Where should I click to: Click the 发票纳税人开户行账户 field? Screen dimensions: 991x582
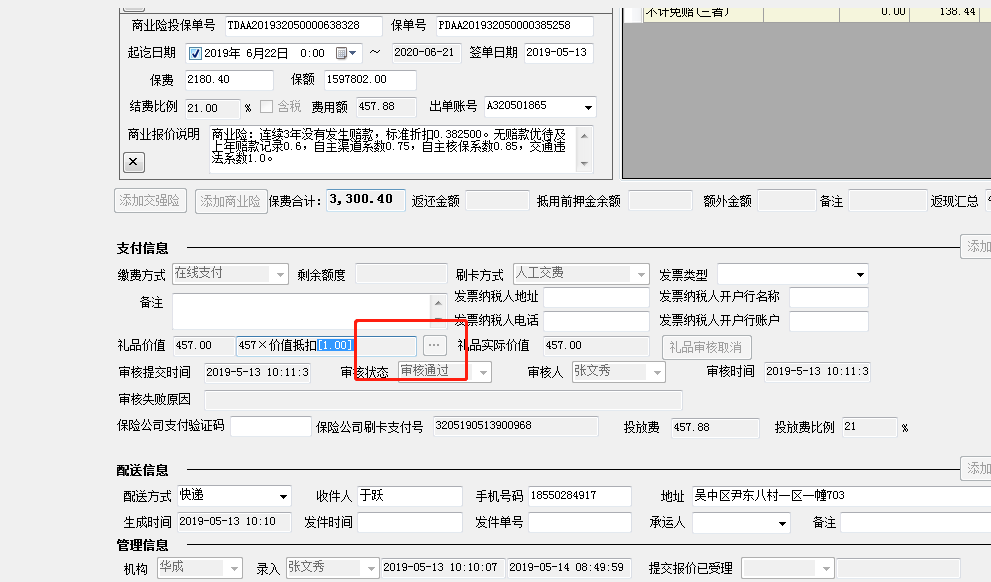(x=829, y=321)
